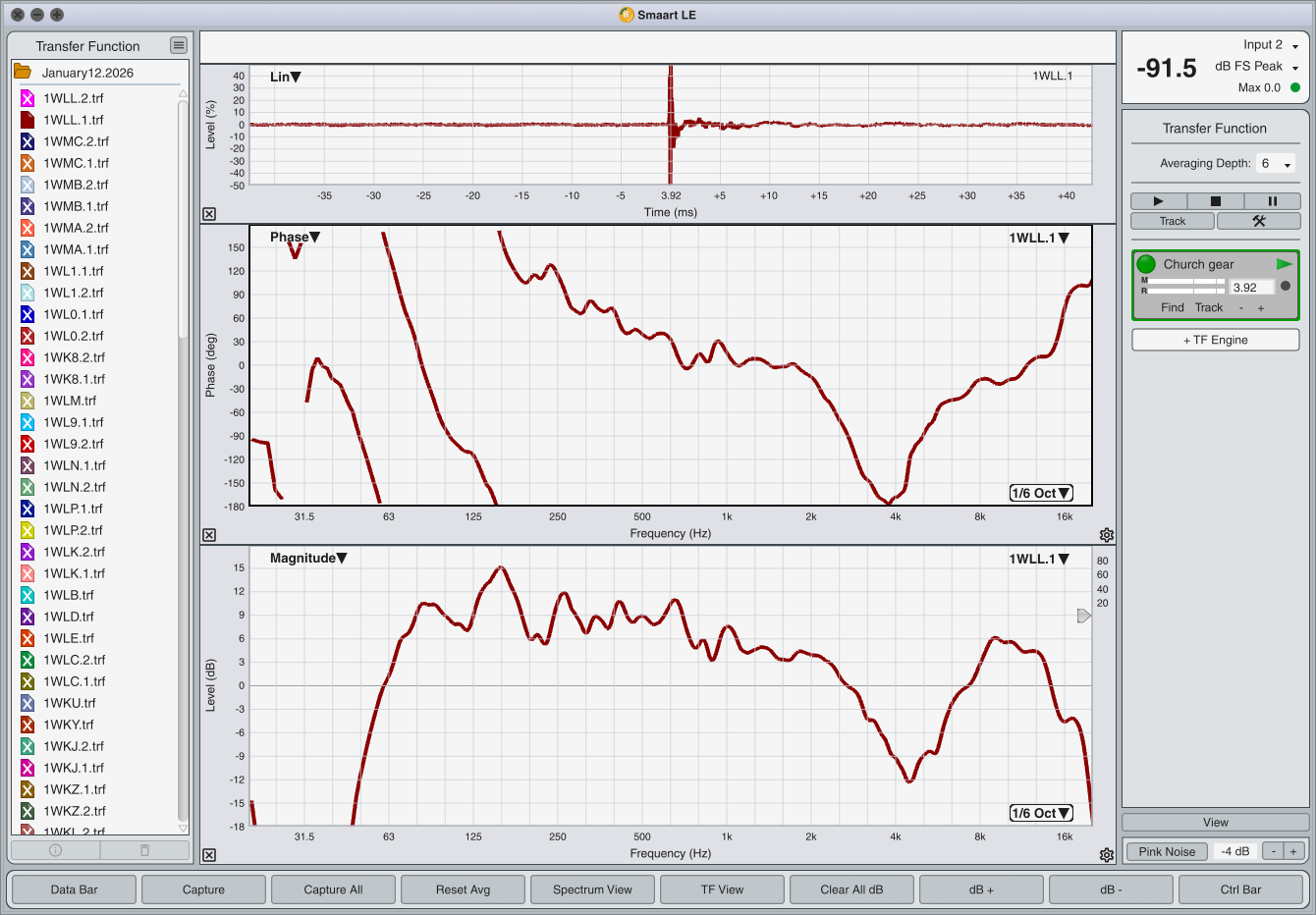The height and width of the screenshot is (915, 1316).
Task: Click the January12.2026 folder icon
Action: [x=22, y=72]
